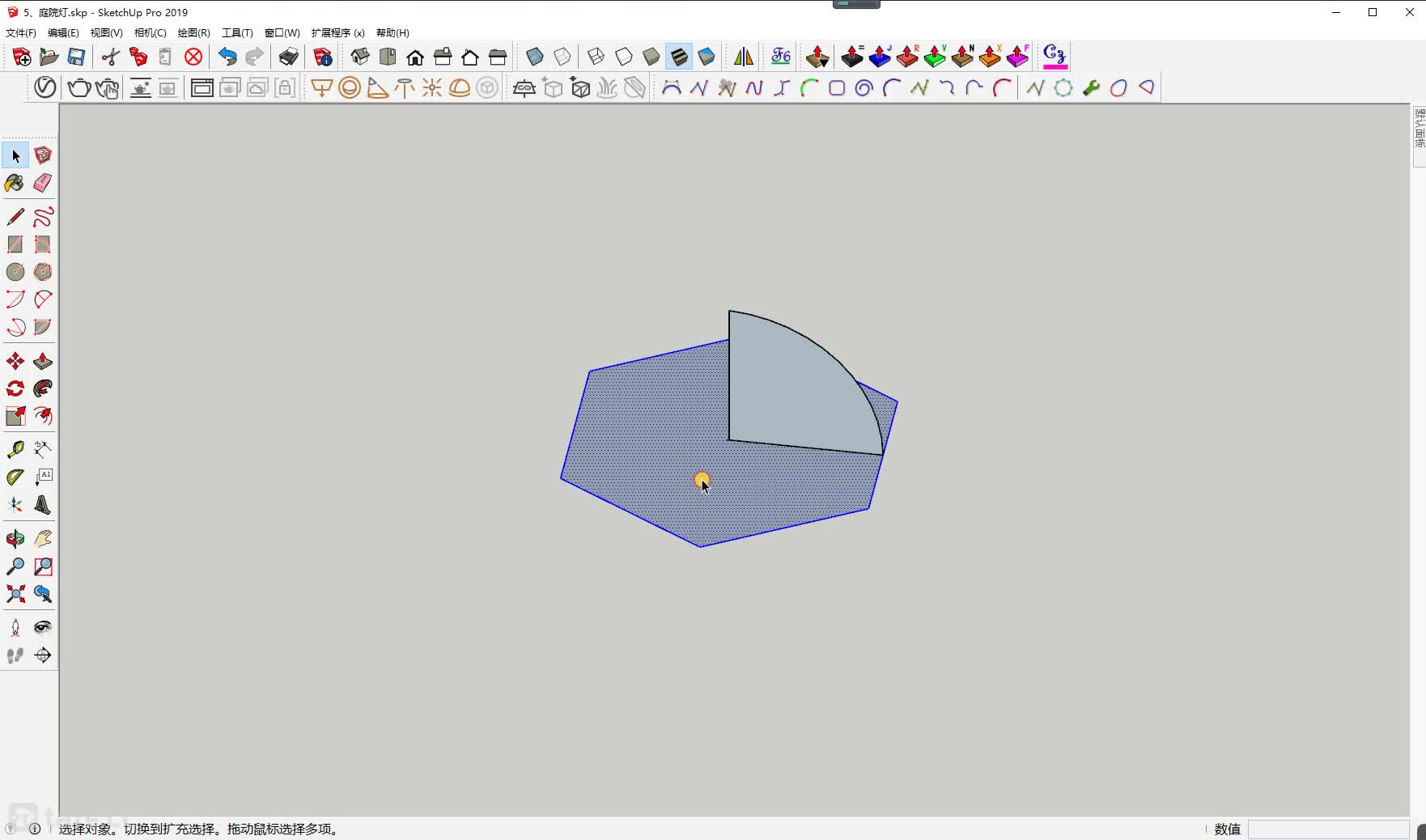Activate the Axes tool
1426x840 pixels.
[x=15, y=505]
